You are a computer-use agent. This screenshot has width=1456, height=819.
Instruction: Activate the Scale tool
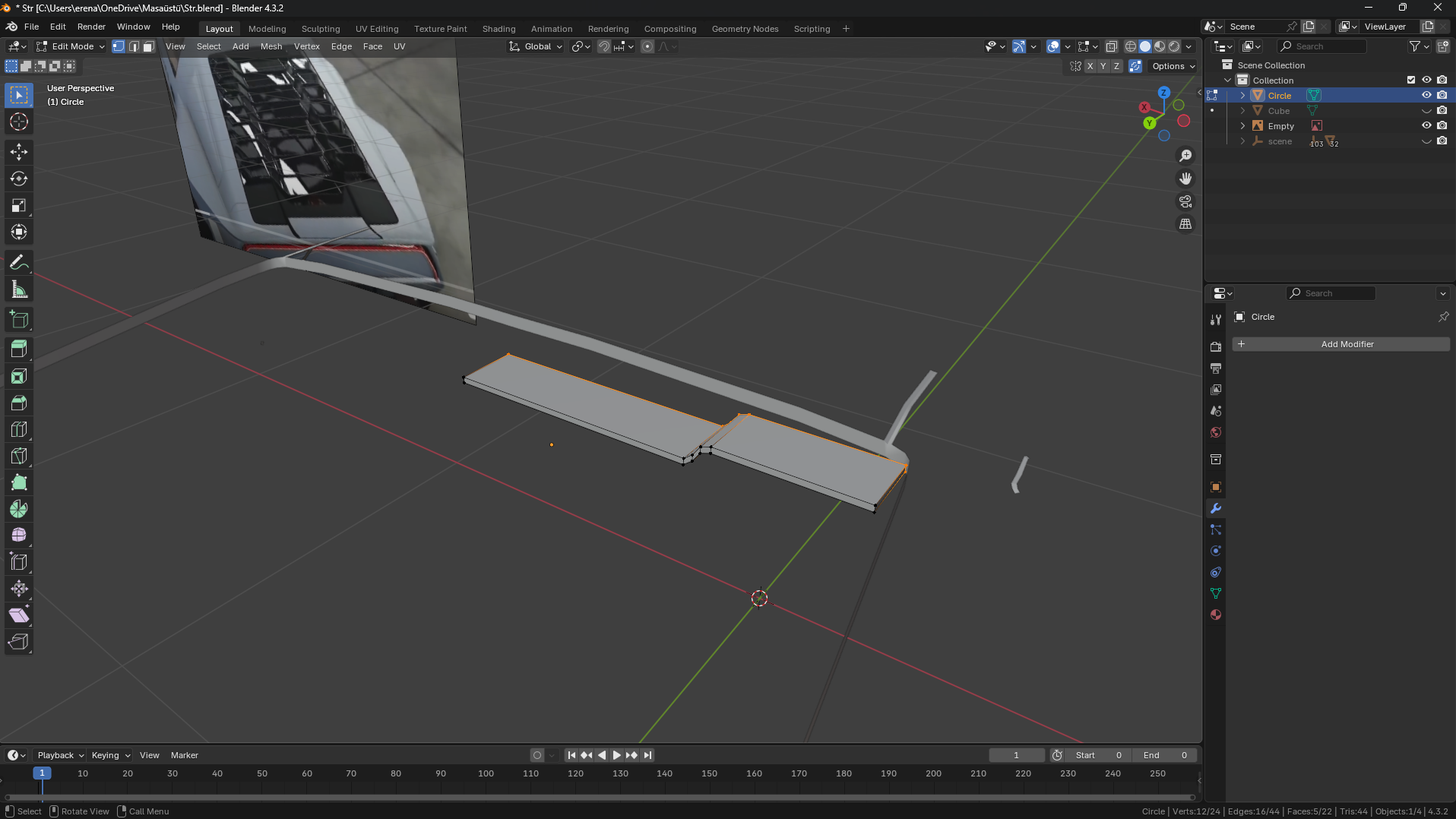[19, 205]
